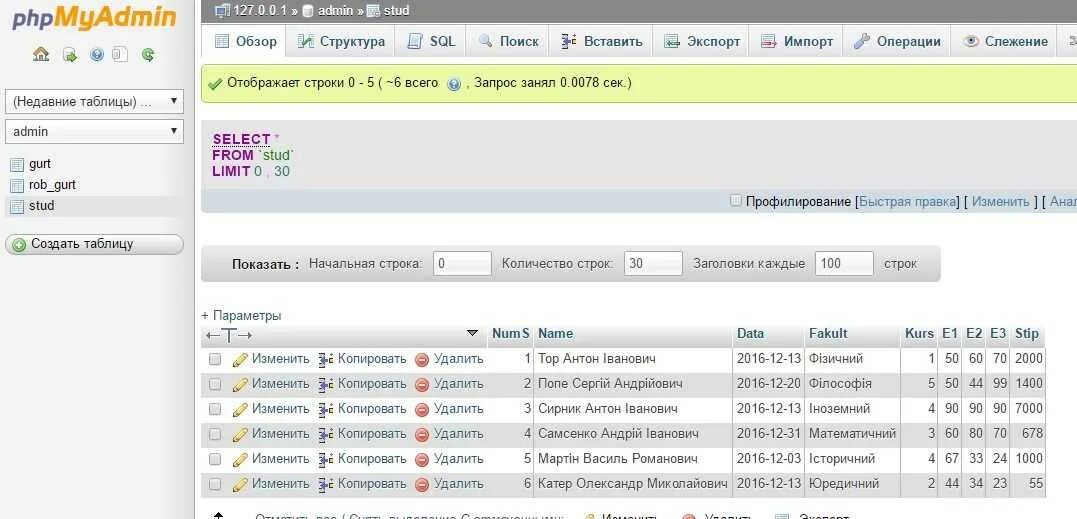Screen dimensions: 1077x519
Task: Expand the + Параметры options section
Action: (241, 316)
